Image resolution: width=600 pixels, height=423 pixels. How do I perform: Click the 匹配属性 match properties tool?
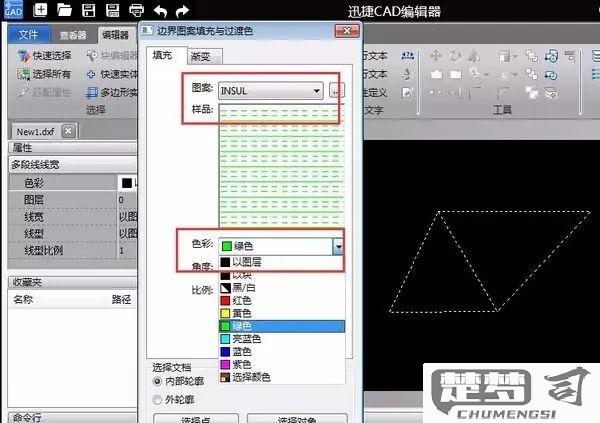pyautogui.click(x=44, y=92)
